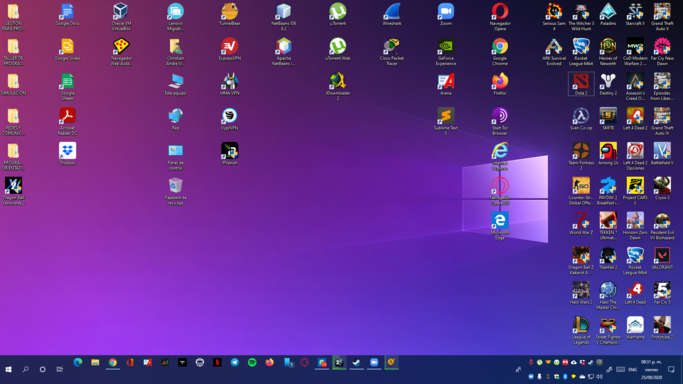Select the Battlefield V desktop icon
683x384 pixels.
click(x=662, y=154)
